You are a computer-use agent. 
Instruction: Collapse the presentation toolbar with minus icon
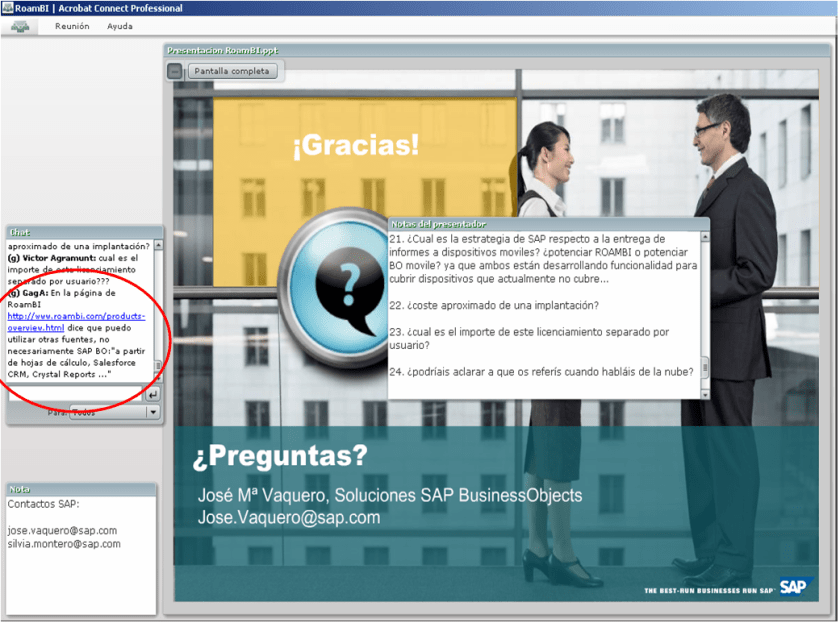click(175, 71)
